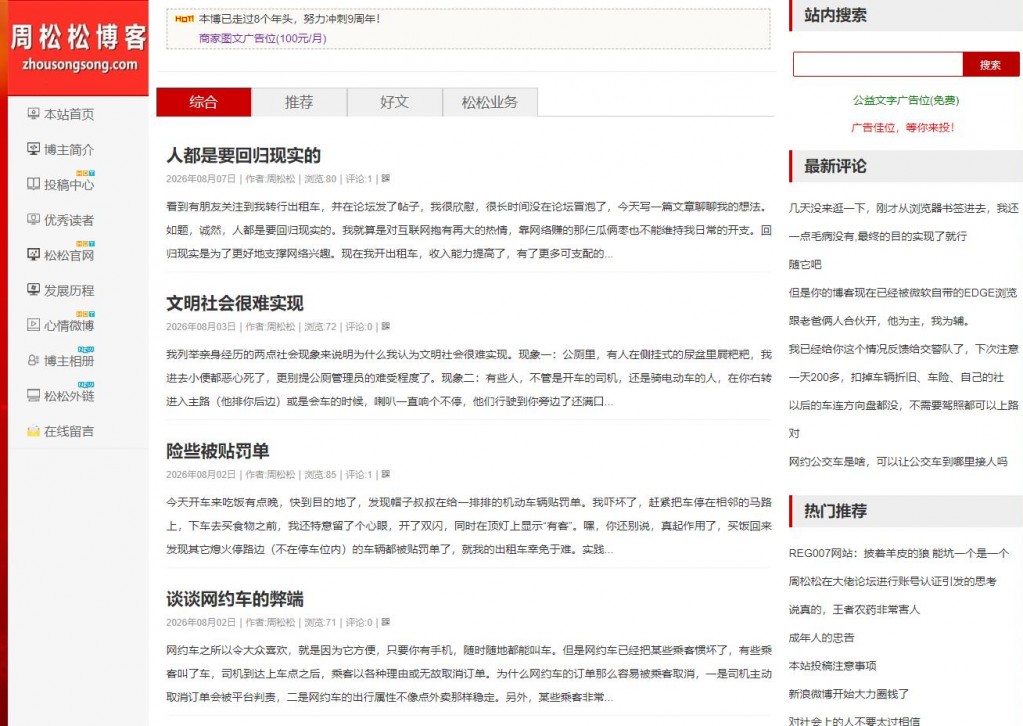The image size is (1023, 726).
Task: Click the laptop icon beside 松松外链
Action: 33,395
